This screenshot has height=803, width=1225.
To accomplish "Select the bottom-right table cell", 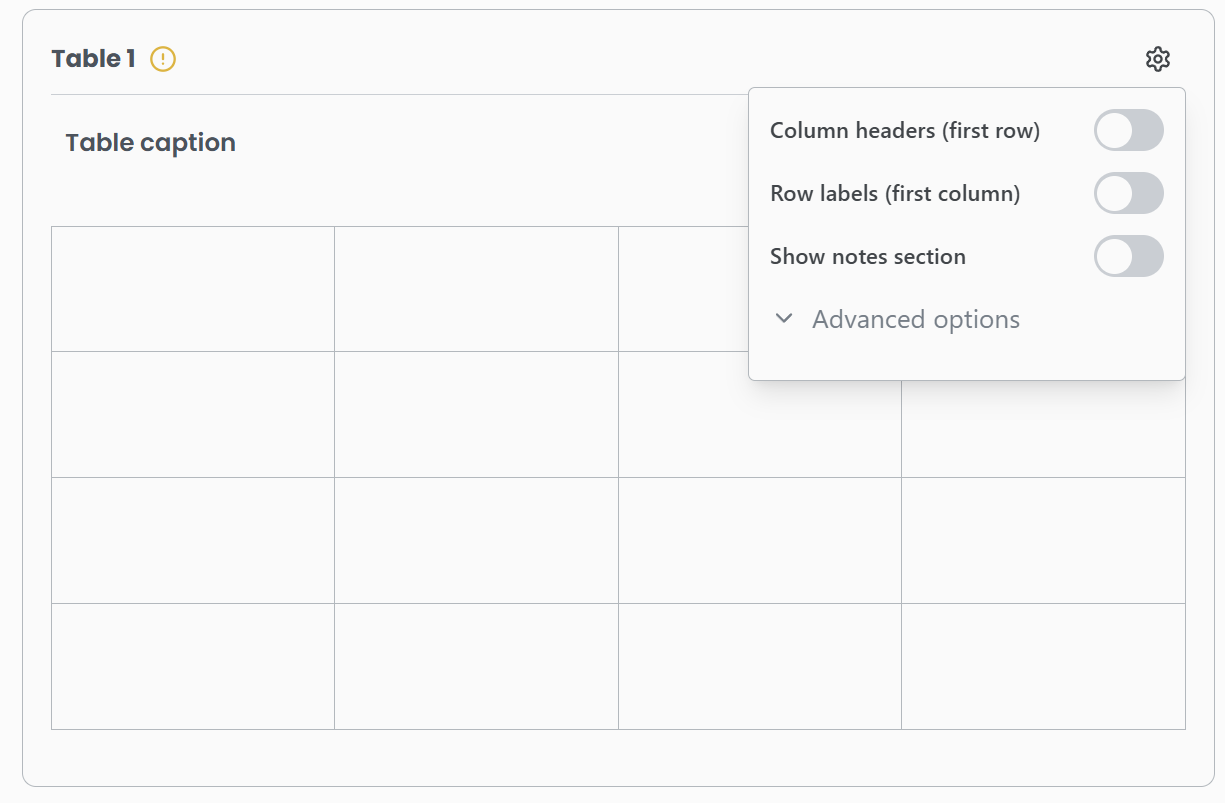I will pos(1043,666).
